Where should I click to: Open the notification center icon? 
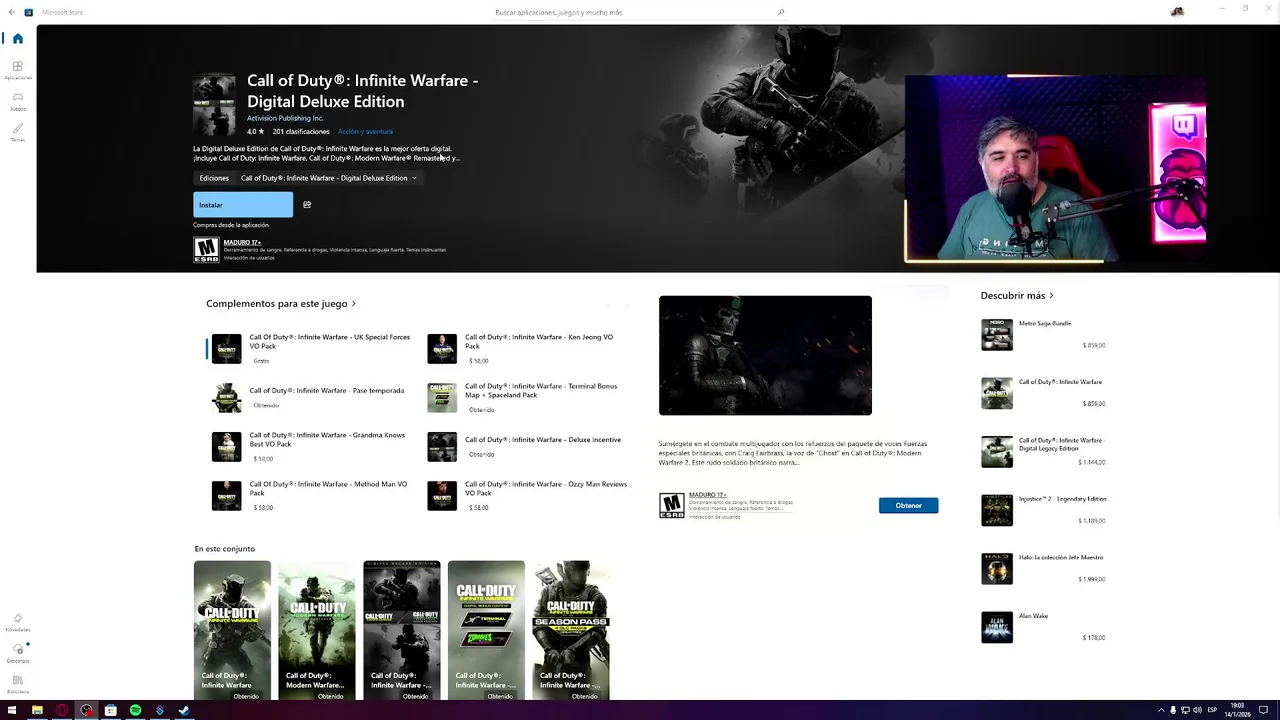coord(1263,710)
